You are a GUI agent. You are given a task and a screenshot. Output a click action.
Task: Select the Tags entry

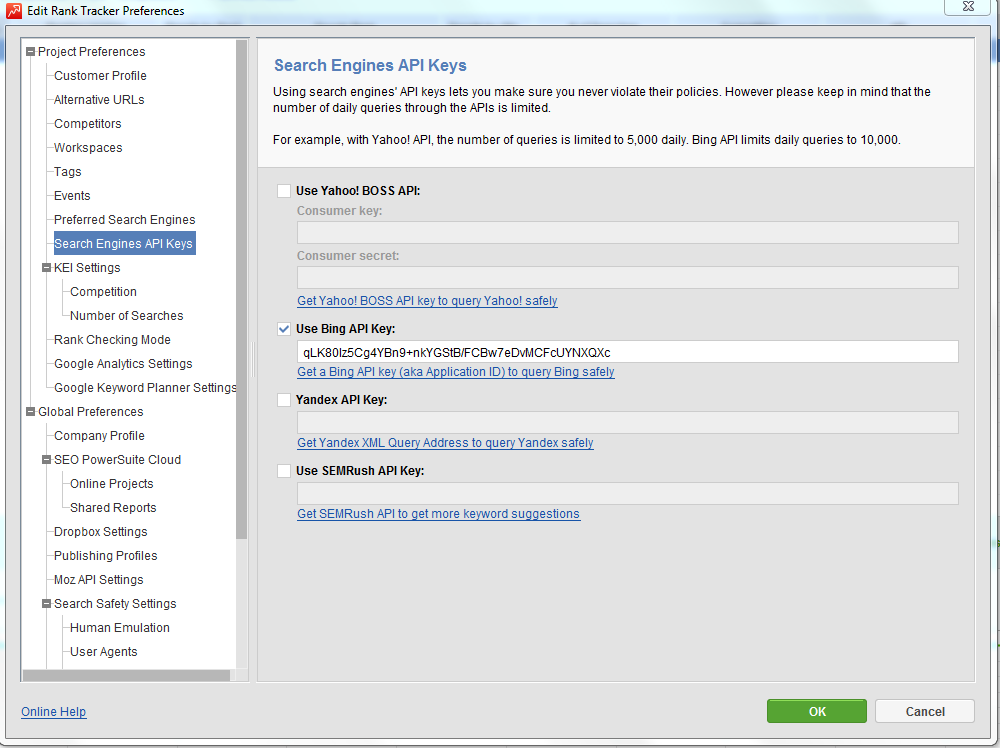(68, 172)
